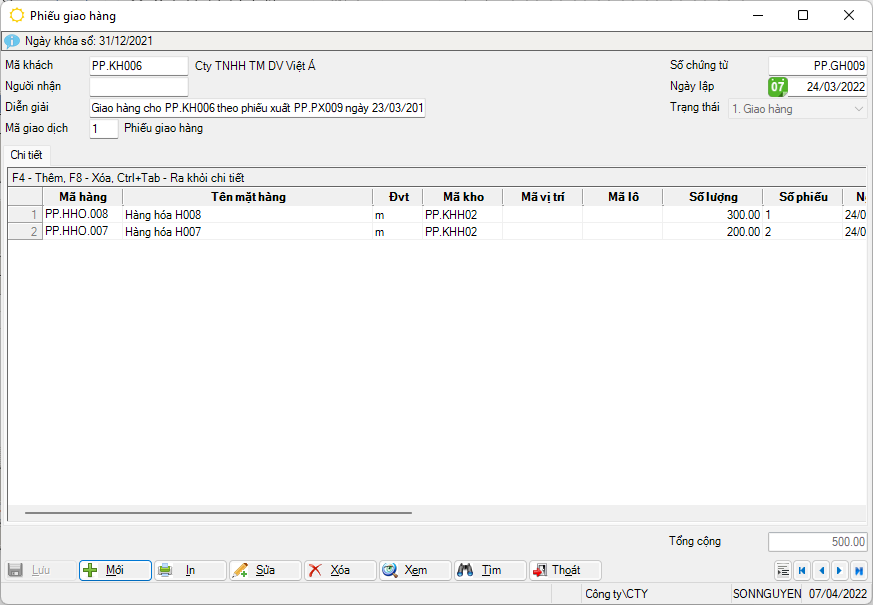Go to the next record
The height and width of the screenshot is (605, 873).
click(x=839, y=570)
